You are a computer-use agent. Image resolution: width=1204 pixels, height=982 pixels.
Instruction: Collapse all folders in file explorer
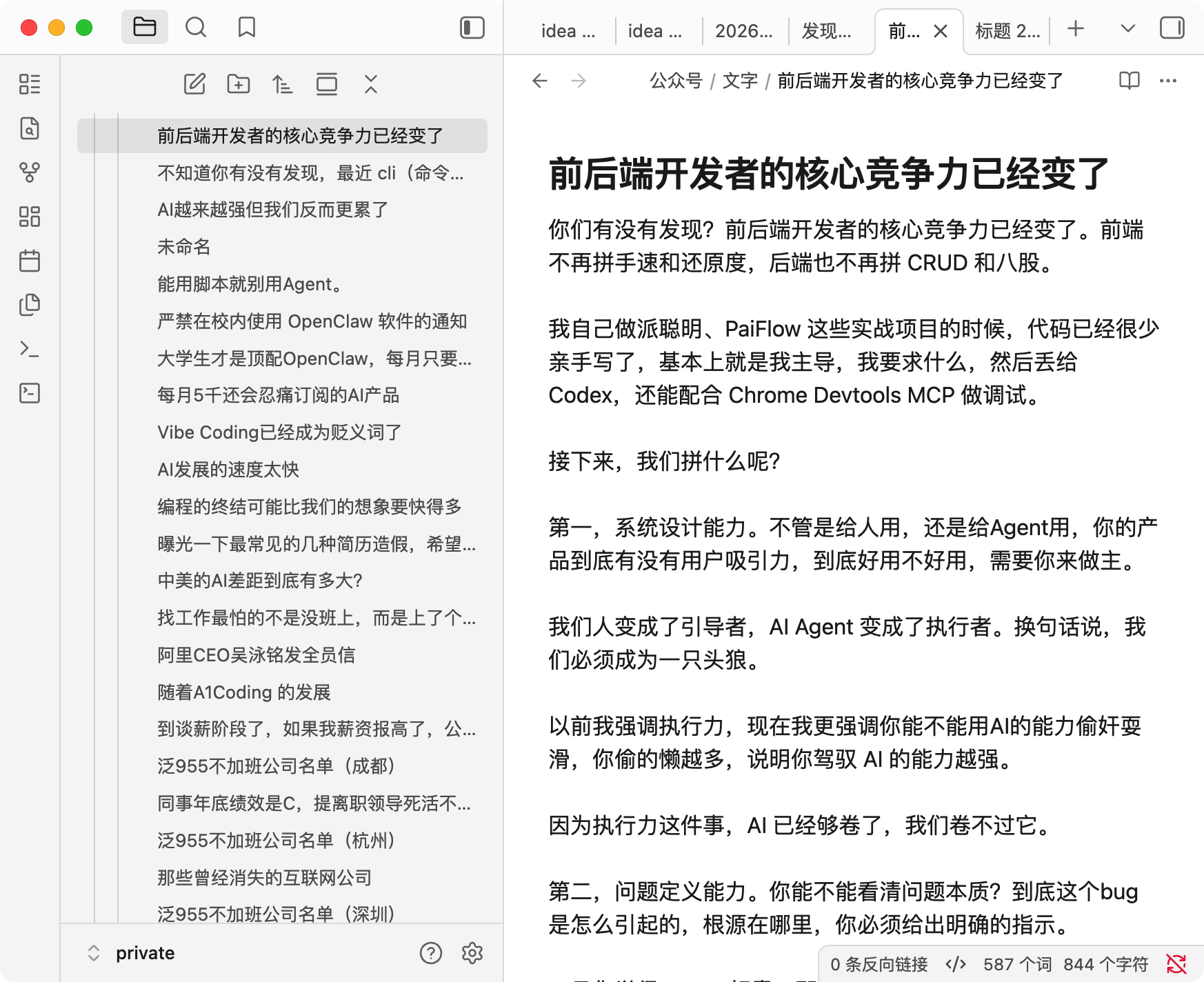coord(371,84)
